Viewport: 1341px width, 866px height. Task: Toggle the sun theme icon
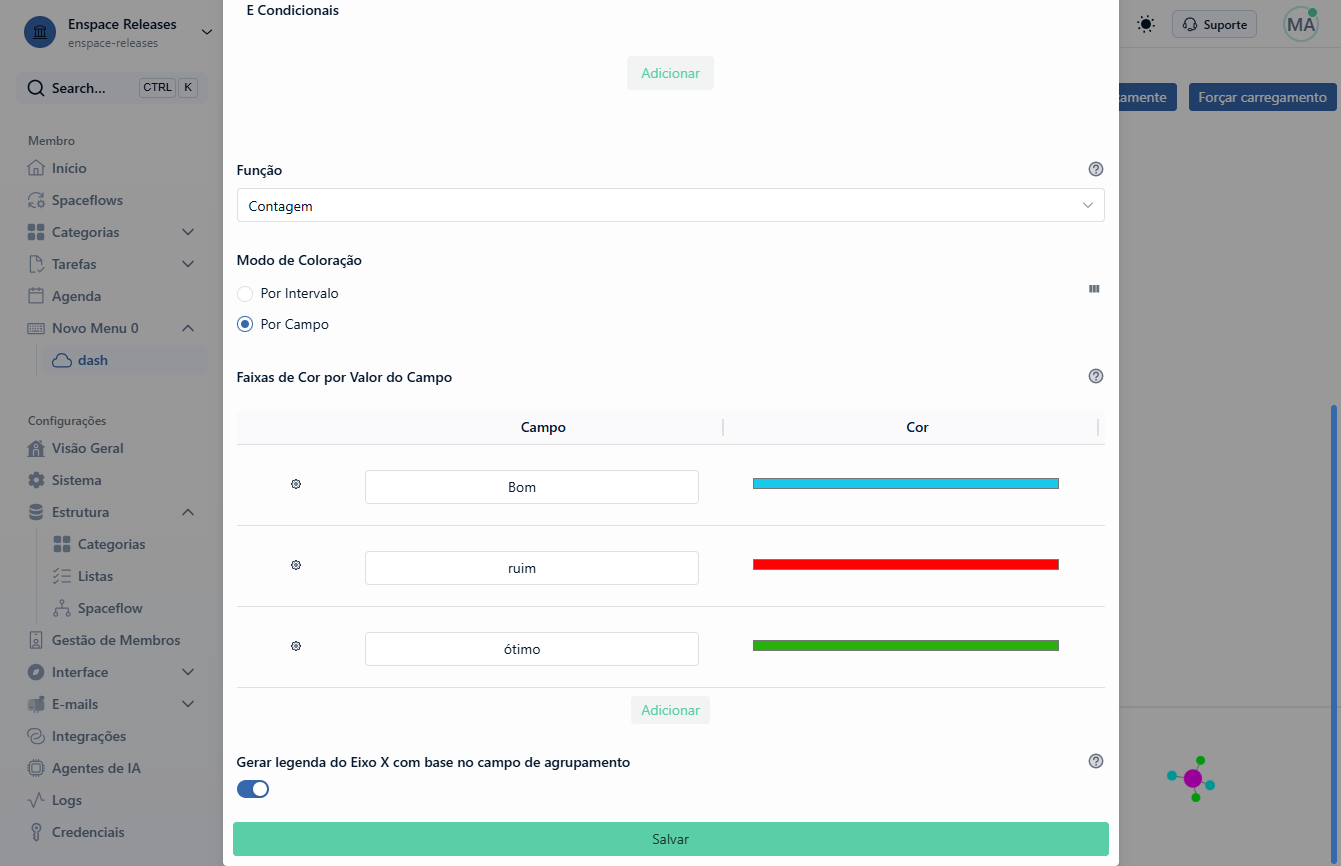(x=1146, y=25)
